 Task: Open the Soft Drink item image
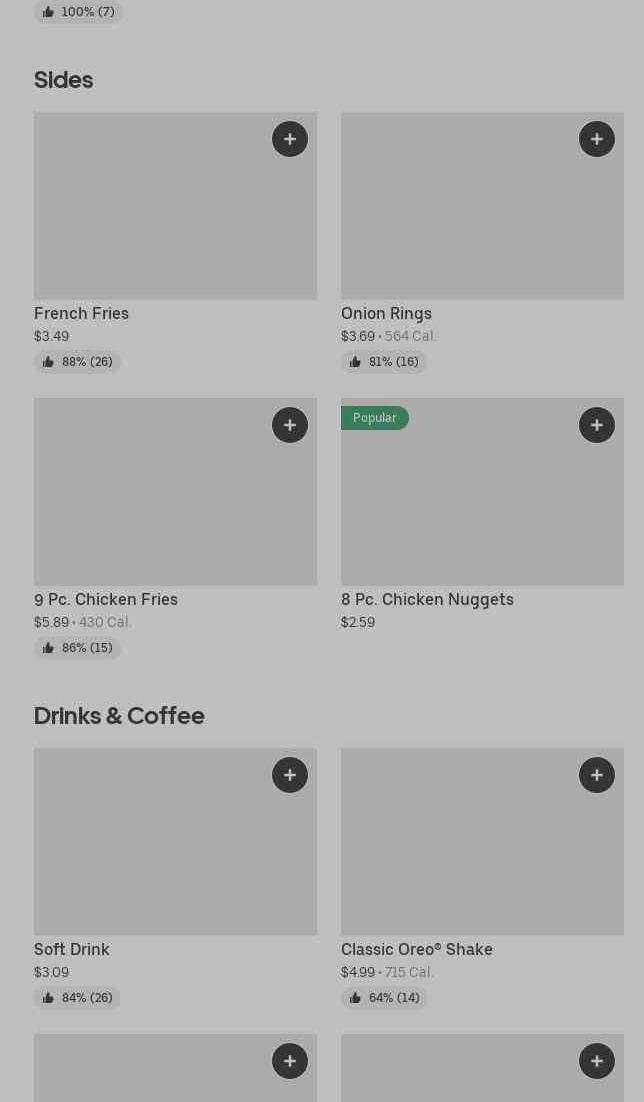pos(150,850)
